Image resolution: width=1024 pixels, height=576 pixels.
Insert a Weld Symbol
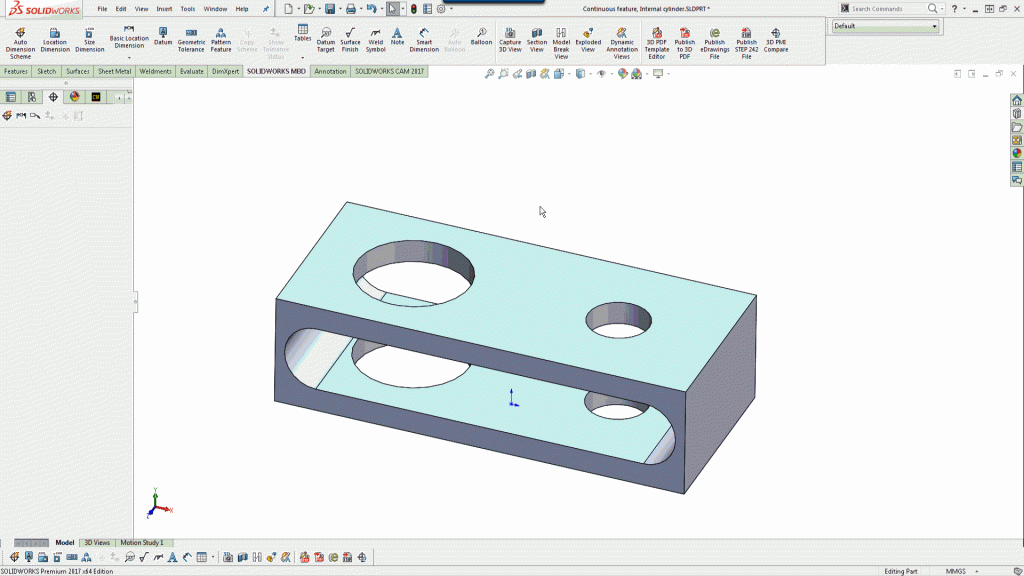coord(373,40)
